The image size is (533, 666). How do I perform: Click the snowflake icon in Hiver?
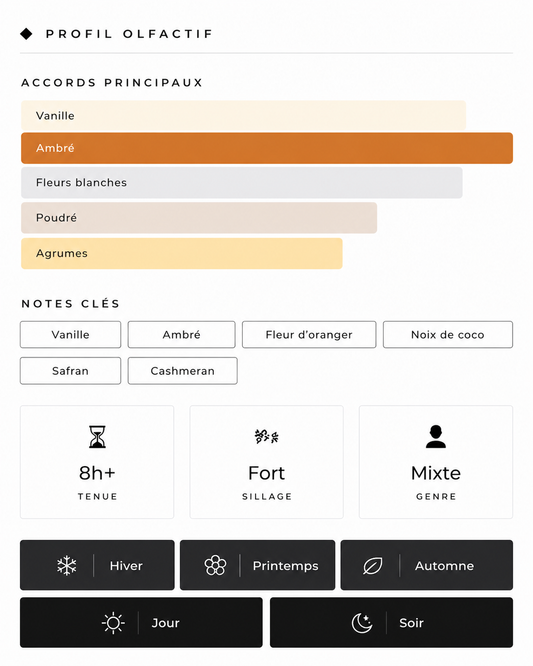tap(67, 565)
